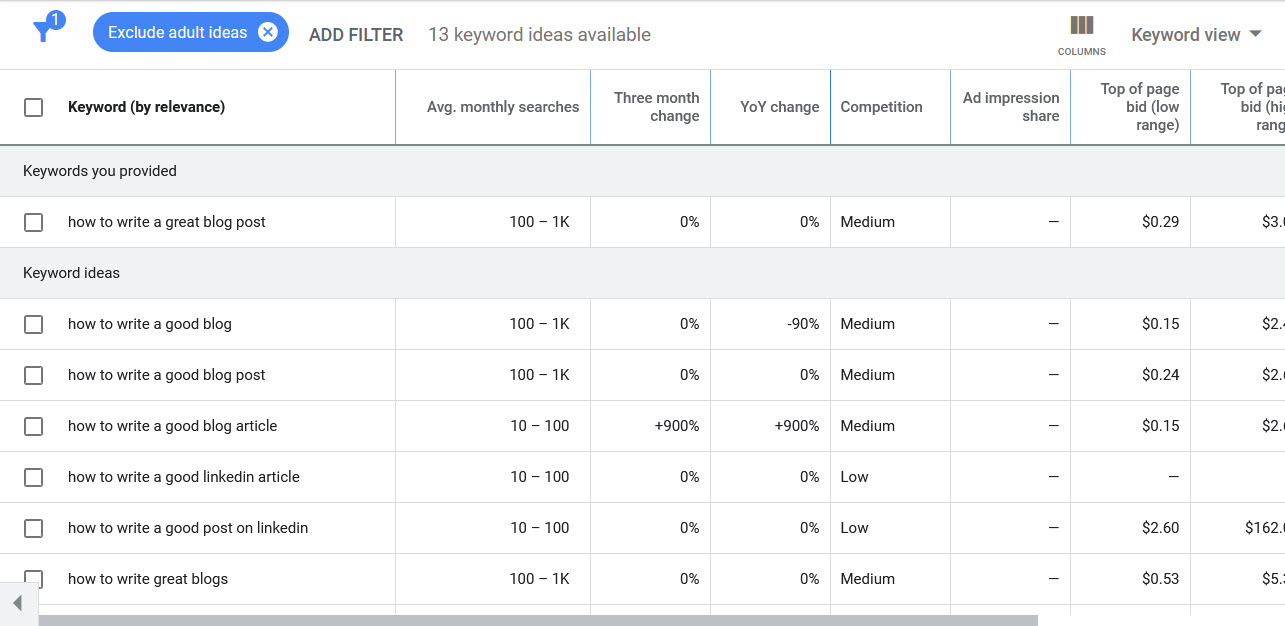The width and height of the screenshot is (1285, 626).
Task: Sort by Ad impression share column
Action: 1010,107
